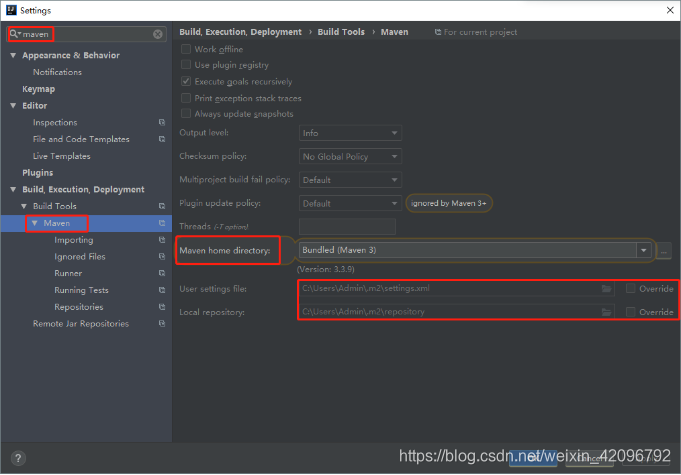The image size is (681, 475).
Task: Click project-level icon next to Importing
Action: click(162, 240)
